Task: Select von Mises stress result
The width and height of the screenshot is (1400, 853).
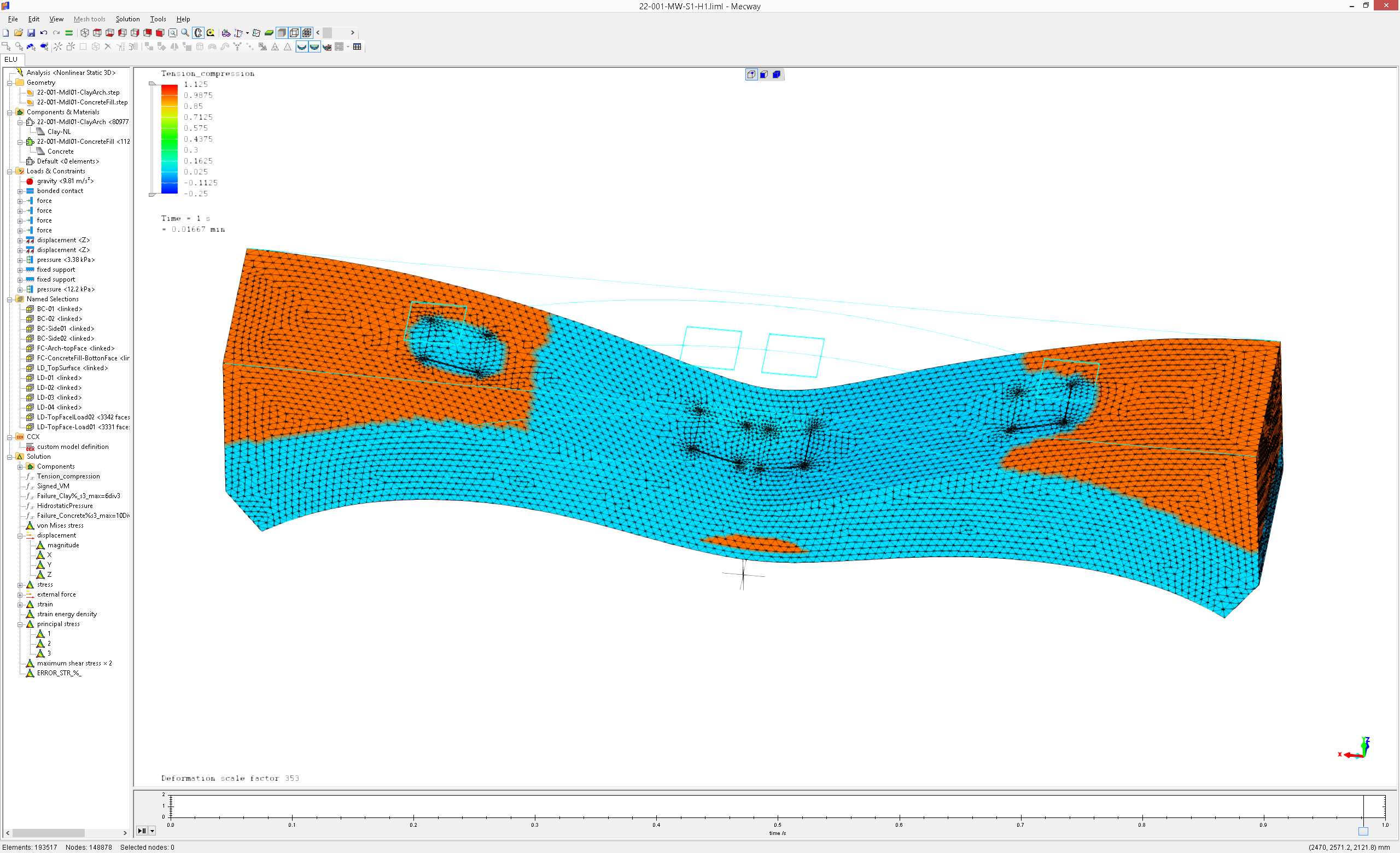Action: coord(60,525)
